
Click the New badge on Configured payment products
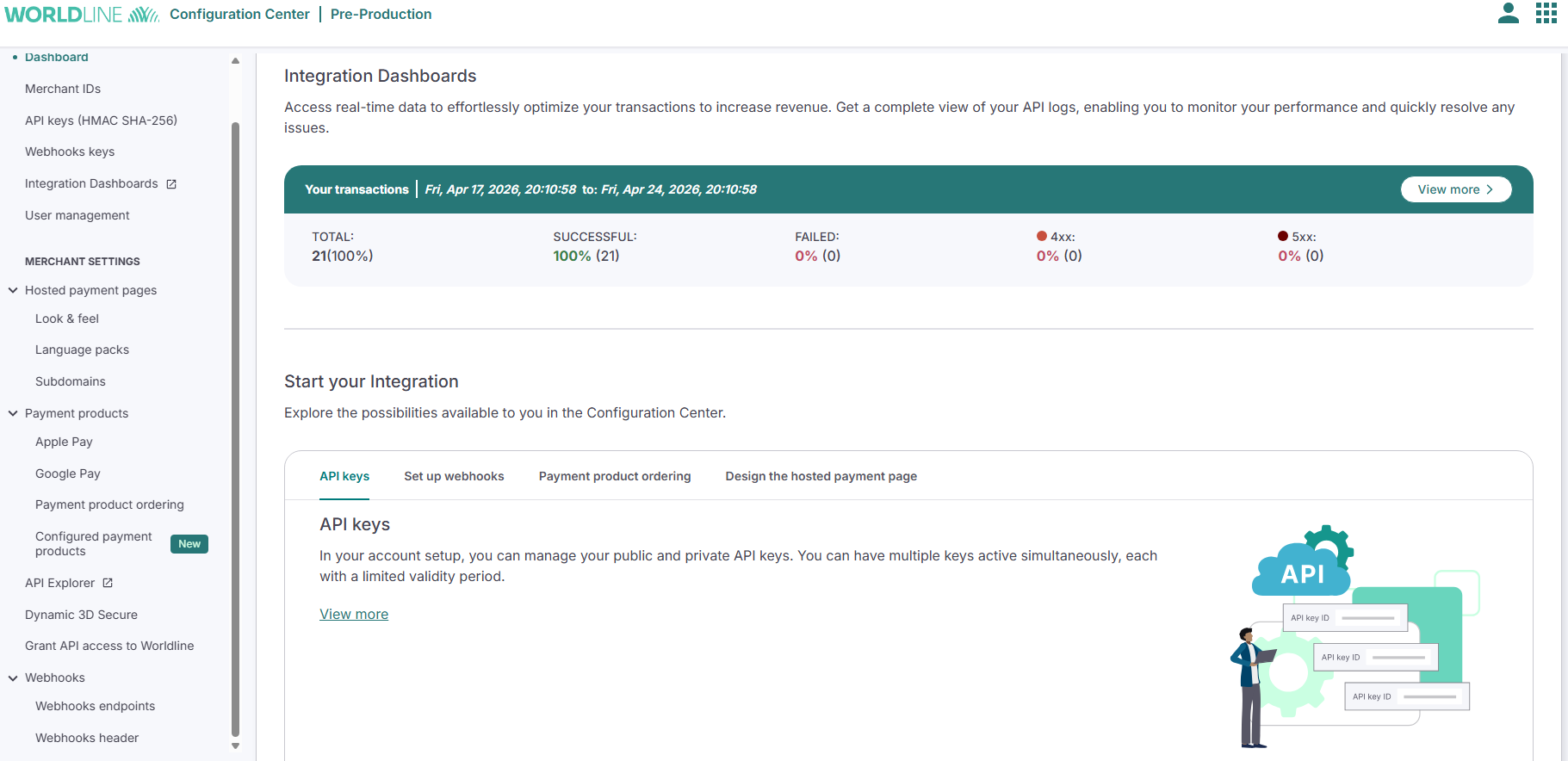point(189,544)
